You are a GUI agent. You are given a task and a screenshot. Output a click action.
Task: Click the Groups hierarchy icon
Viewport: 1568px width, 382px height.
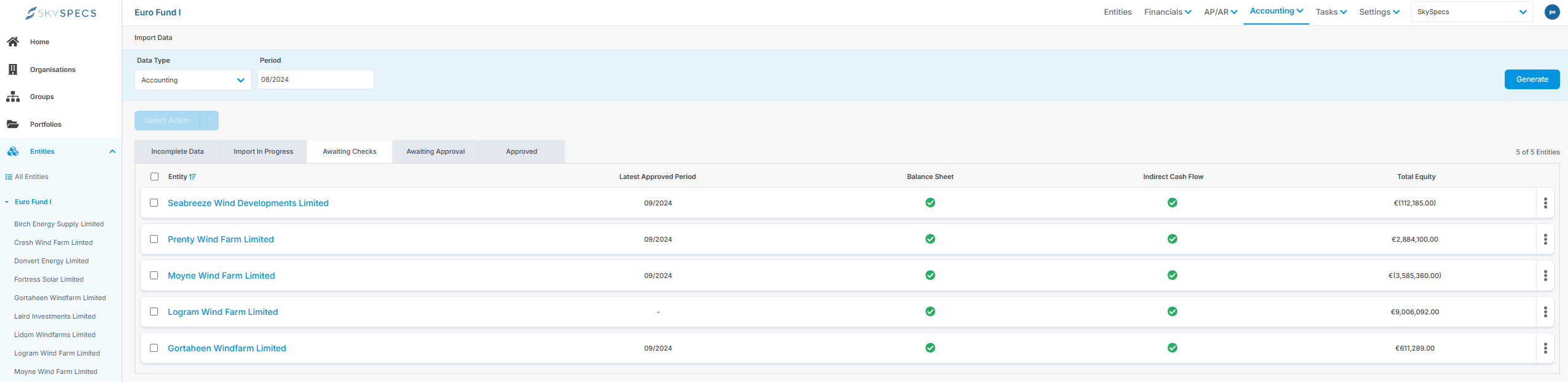13,97
